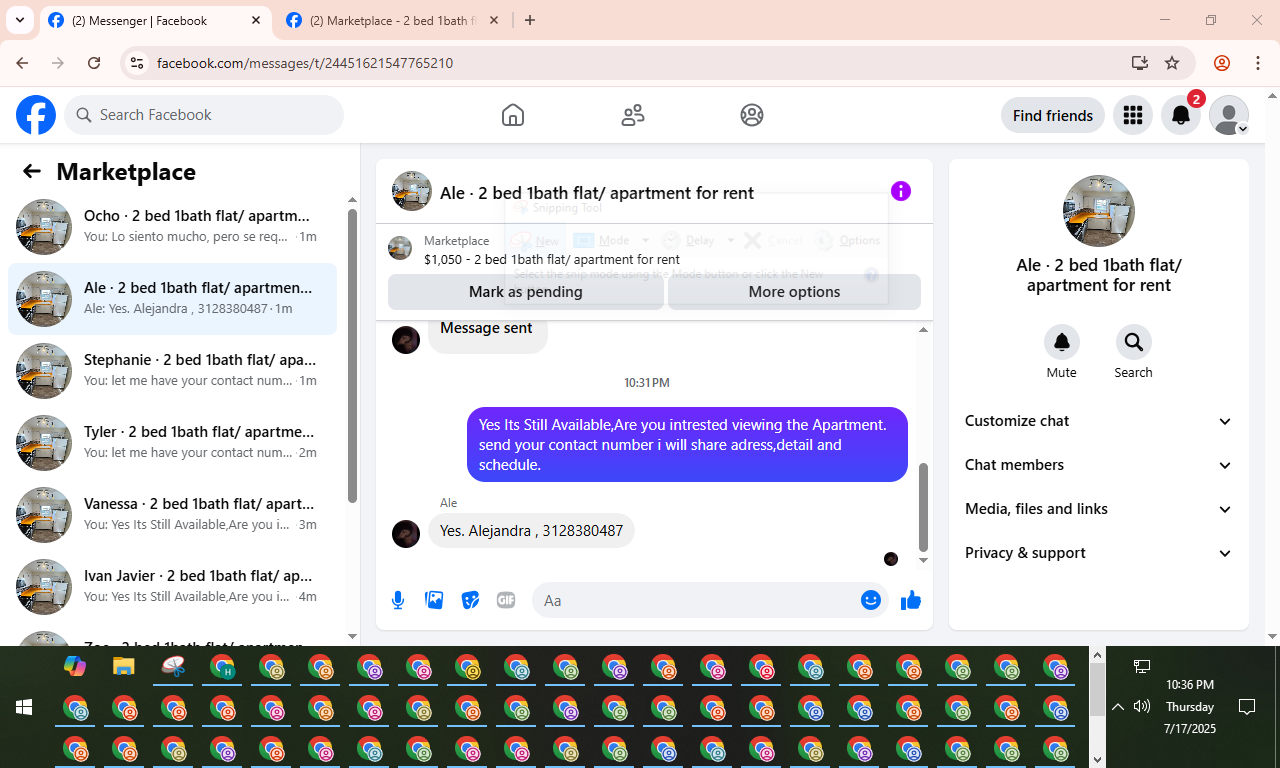Send a thumbs up like
The height and width of the screenshot is (768, 1280).
click(911, 600)
